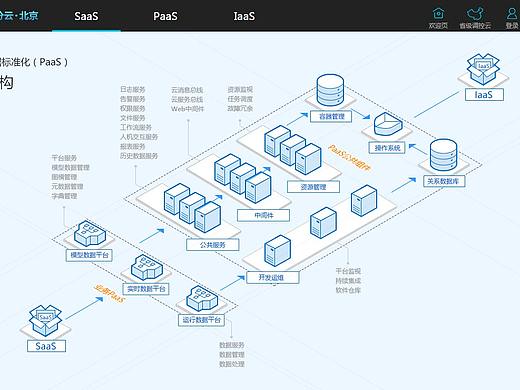The width and height of the screenshot is (520, 390).
Task: Click the 人机交互服务 text
Action: 139,137
